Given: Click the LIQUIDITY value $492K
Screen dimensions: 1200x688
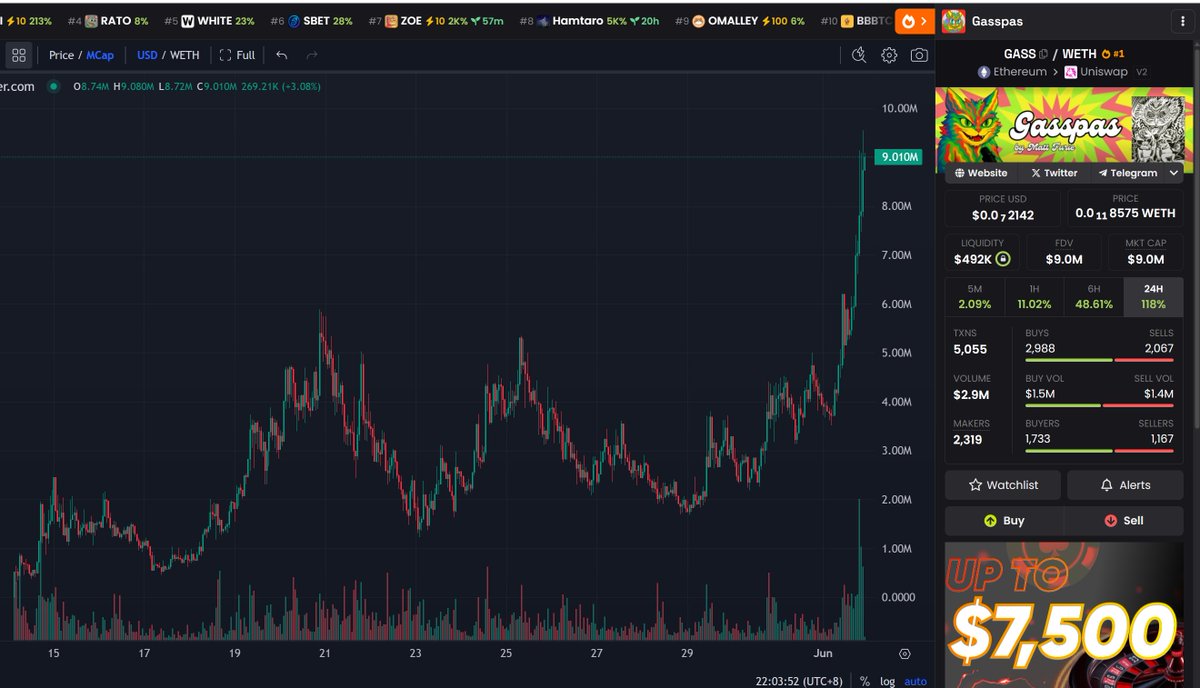Looking at the screenshot, I should (x=973, y=259).
